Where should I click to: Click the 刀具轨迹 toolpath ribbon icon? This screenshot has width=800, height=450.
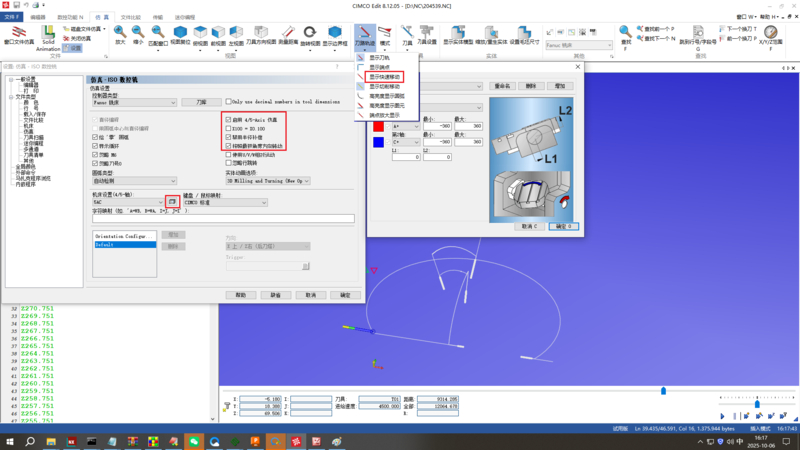366,36
